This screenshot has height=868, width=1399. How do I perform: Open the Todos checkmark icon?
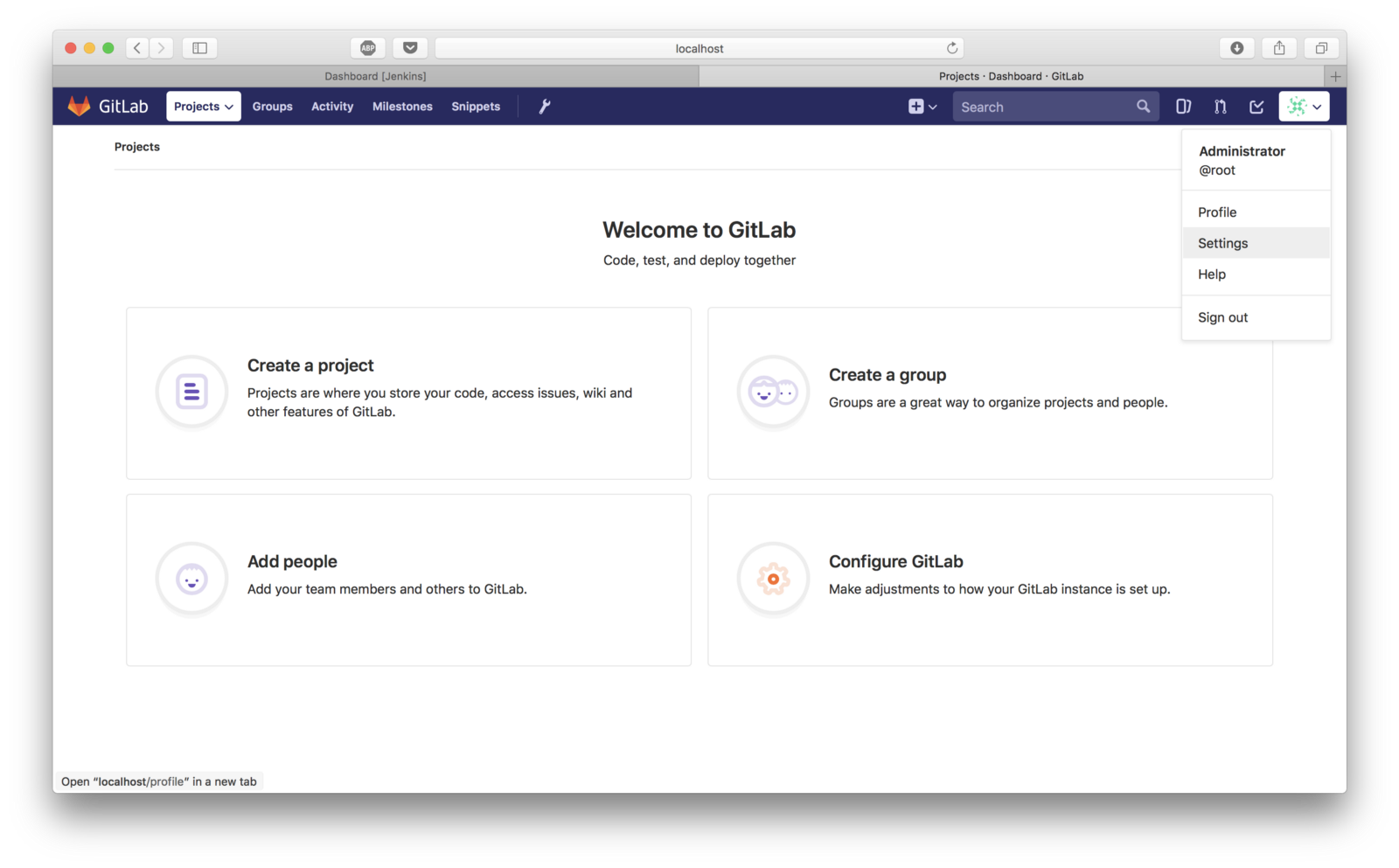coord(1256,107)
